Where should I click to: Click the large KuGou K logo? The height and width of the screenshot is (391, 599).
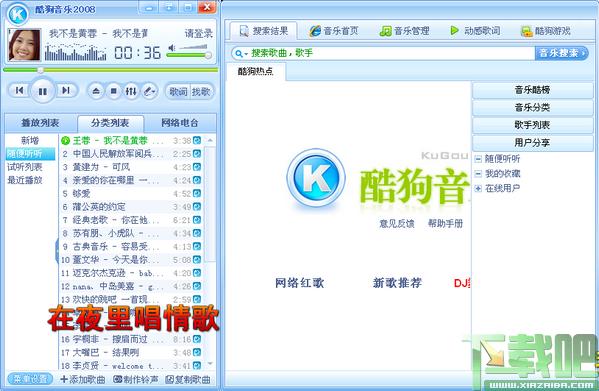(316, 179)
